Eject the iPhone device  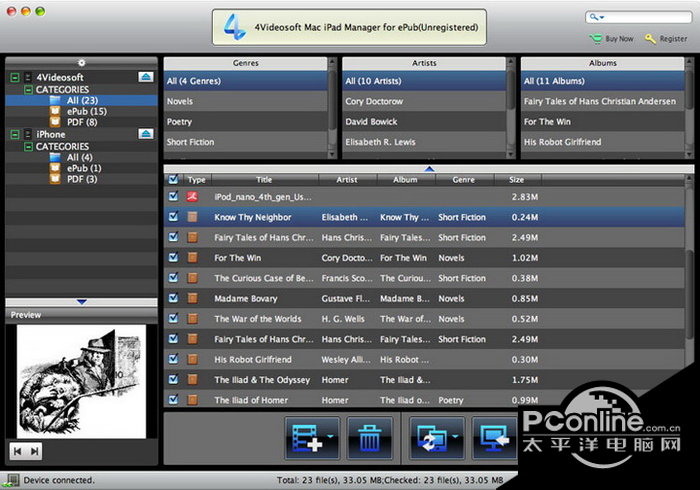(146, 133)
